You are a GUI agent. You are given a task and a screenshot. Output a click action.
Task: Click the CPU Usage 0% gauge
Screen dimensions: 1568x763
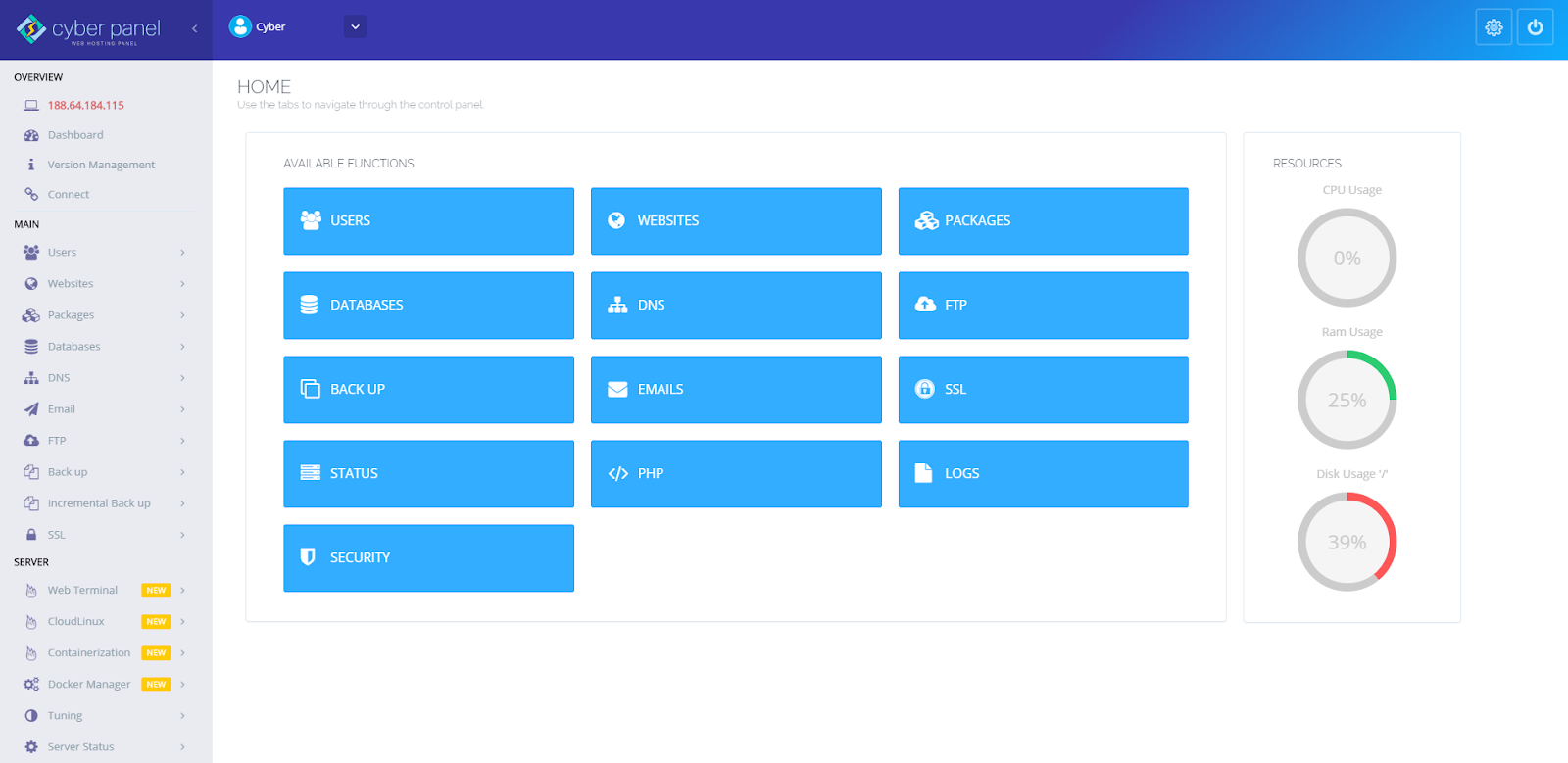click(x=1347, y=258)
